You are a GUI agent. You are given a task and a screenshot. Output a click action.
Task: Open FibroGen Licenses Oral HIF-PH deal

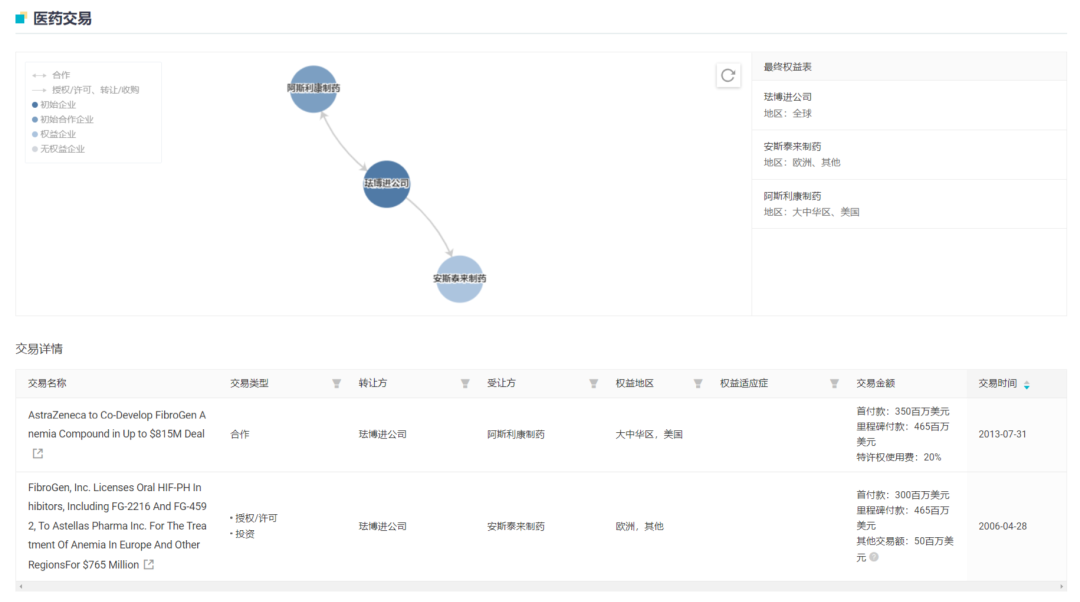tap(117, 526)
